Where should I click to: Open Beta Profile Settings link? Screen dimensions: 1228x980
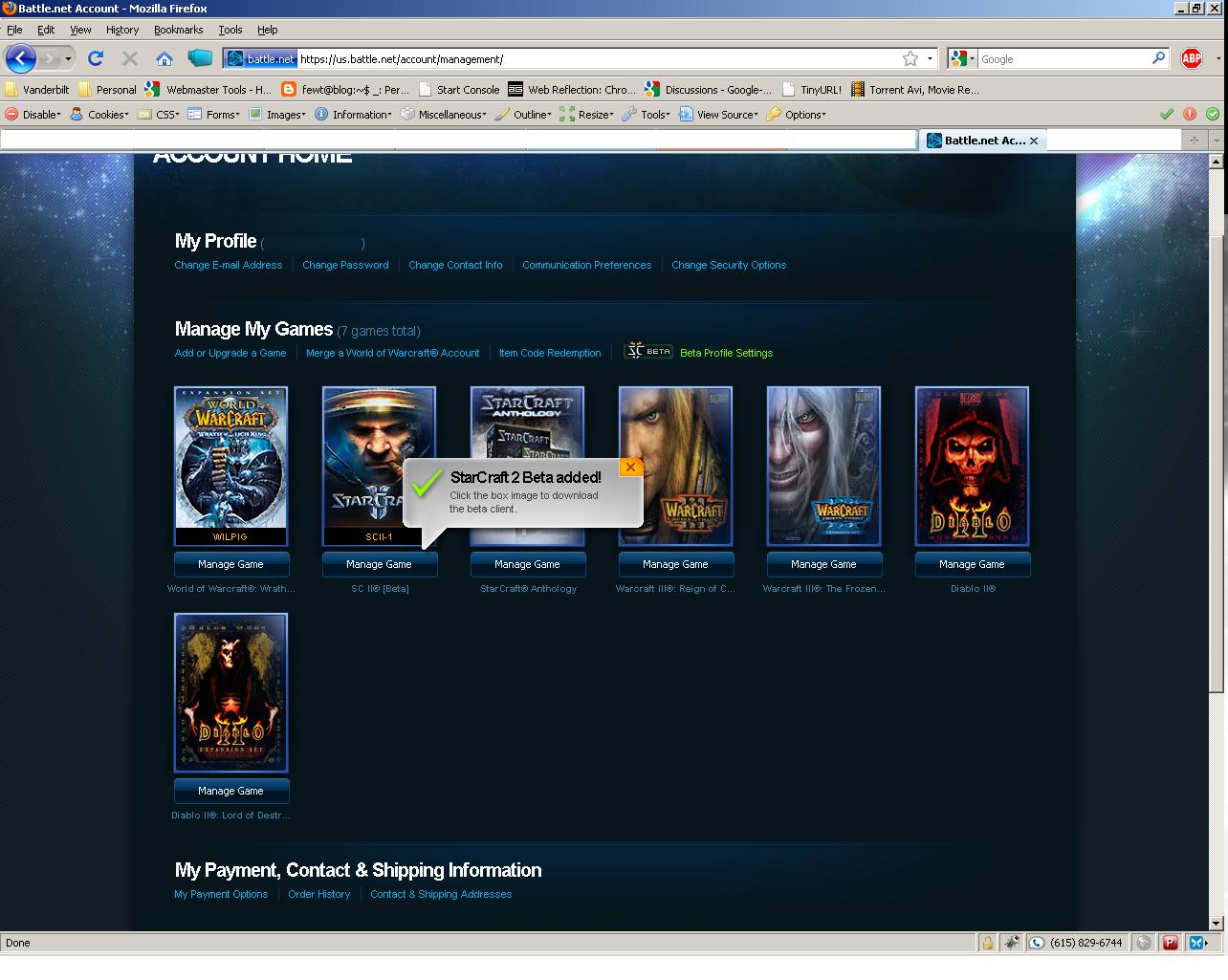726,353
